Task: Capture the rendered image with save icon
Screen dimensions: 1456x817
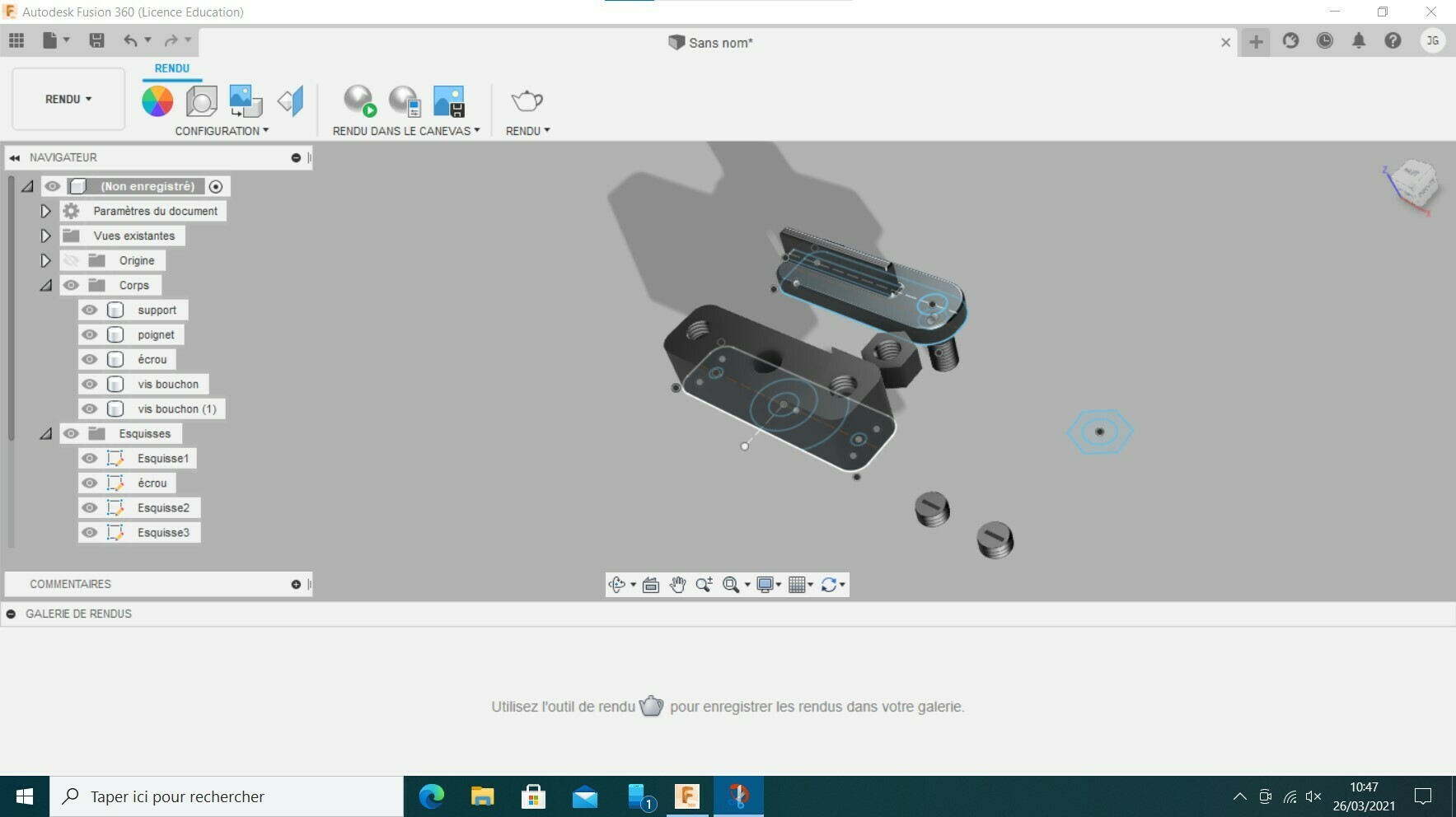Action: point(449,100)
